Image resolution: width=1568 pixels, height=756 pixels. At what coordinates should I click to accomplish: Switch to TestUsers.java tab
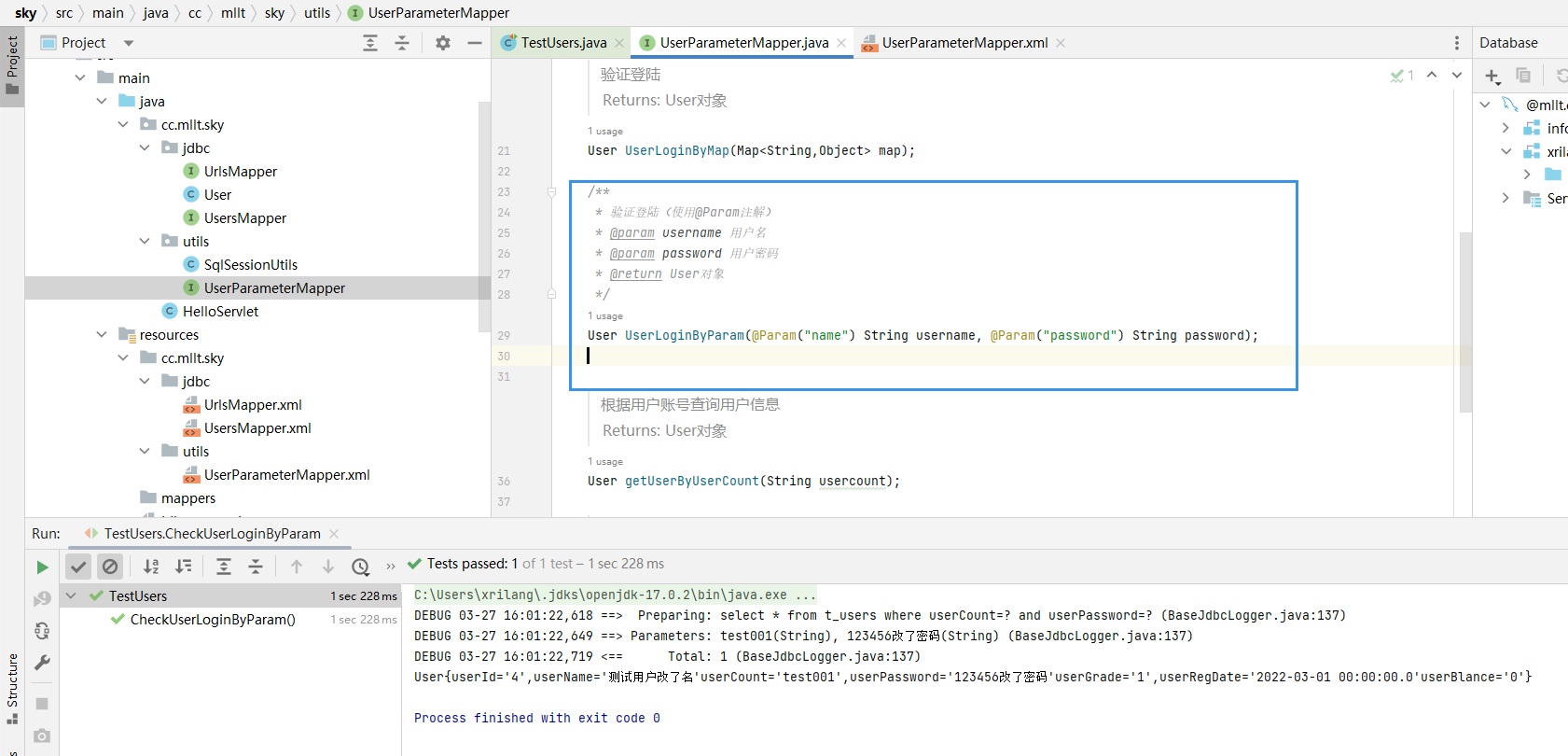563,43
